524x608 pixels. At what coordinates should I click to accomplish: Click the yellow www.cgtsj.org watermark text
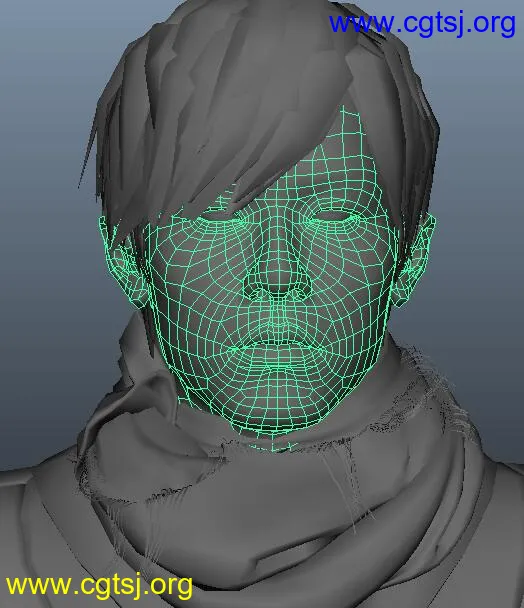(99, 586)
